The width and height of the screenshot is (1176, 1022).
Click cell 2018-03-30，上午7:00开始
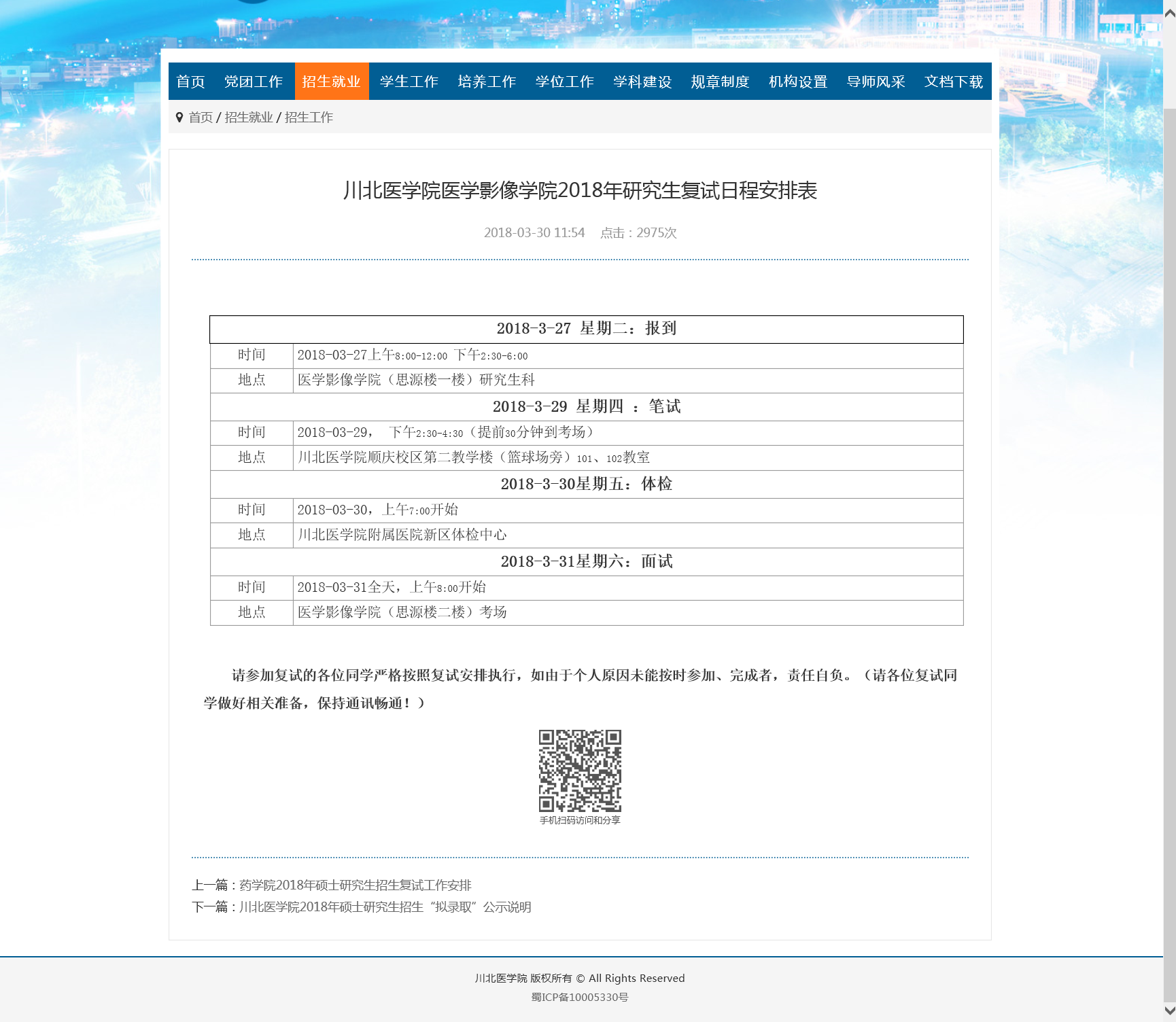(628, 510)
